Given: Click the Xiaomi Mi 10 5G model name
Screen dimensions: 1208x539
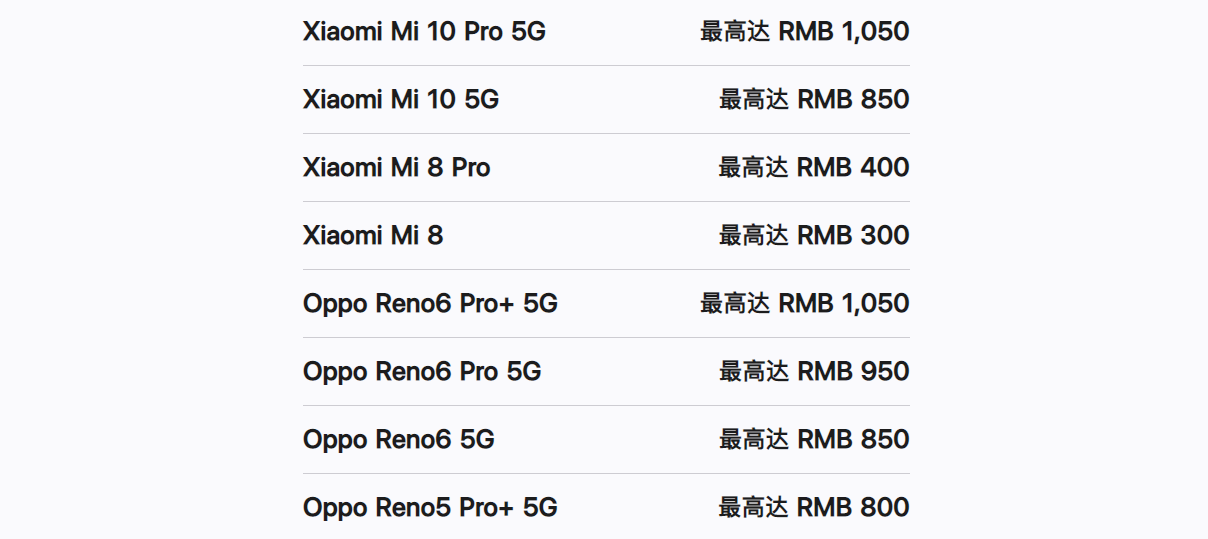Looking at the screenshot, I should (x=401, y=100).
